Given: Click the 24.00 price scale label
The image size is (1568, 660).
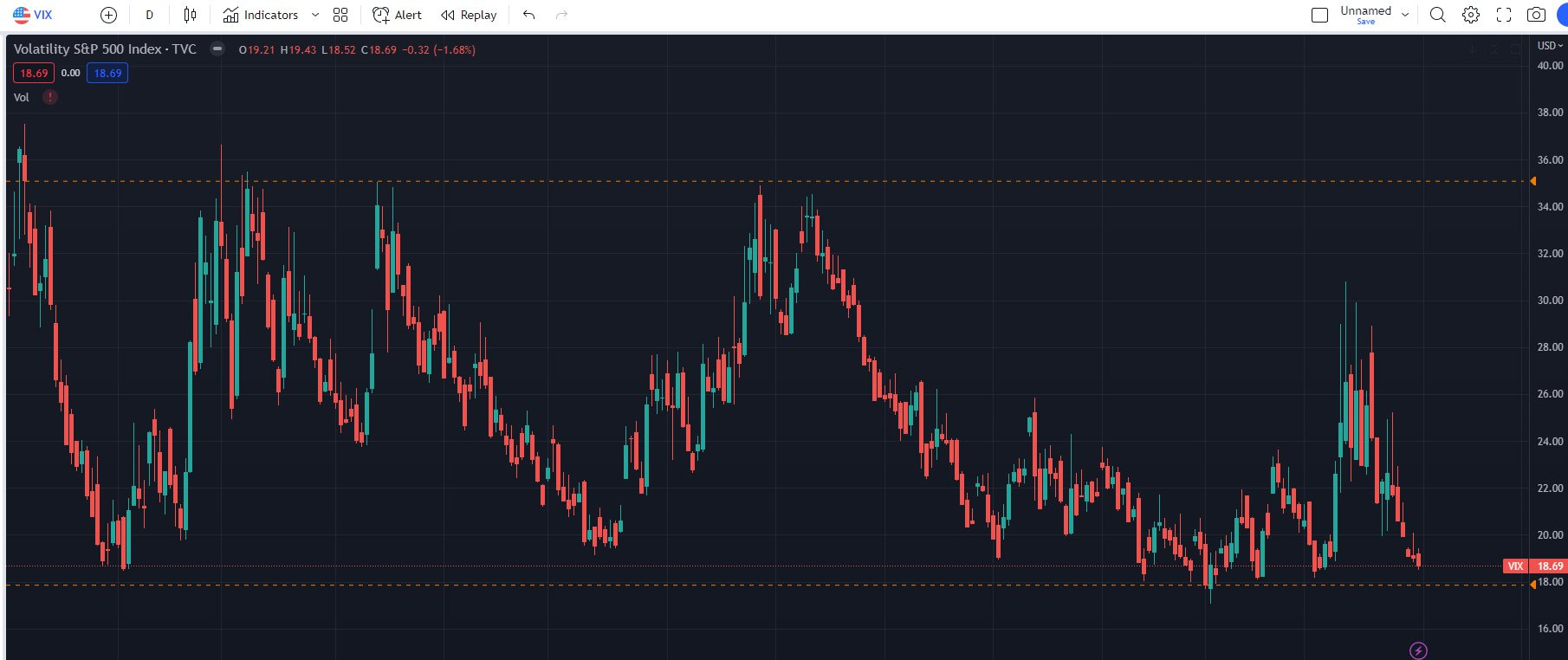Looking at the screenshot, I should coord(1550,442).
